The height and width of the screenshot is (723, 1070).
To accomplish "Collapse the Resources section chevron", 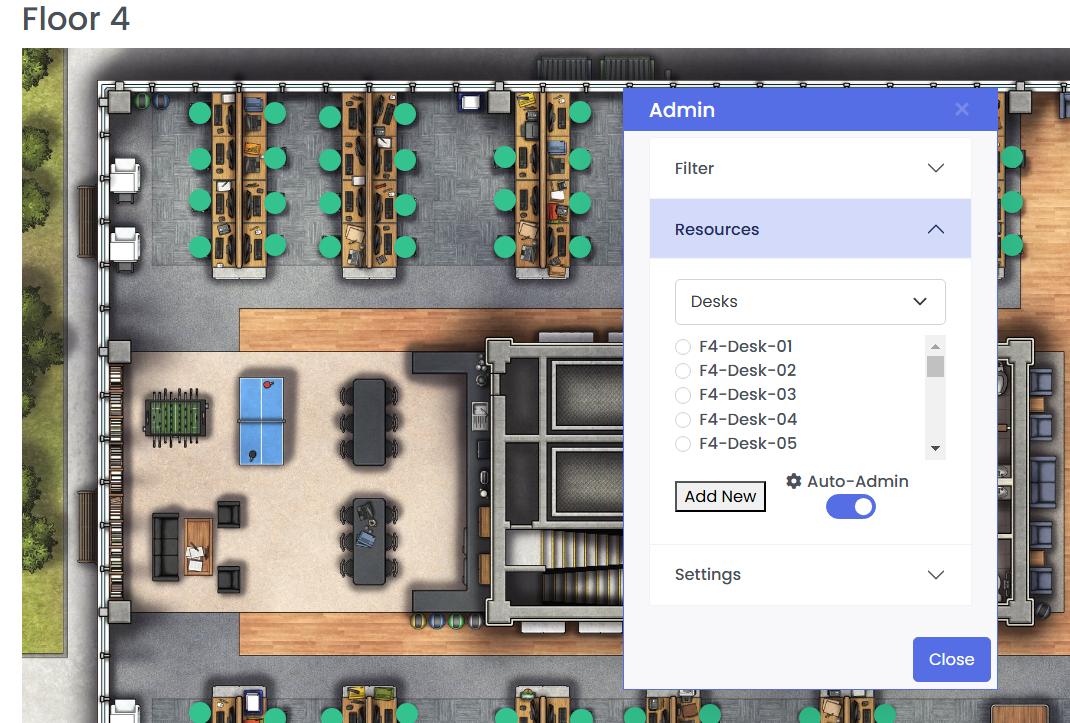I will [x=936, y=229].
